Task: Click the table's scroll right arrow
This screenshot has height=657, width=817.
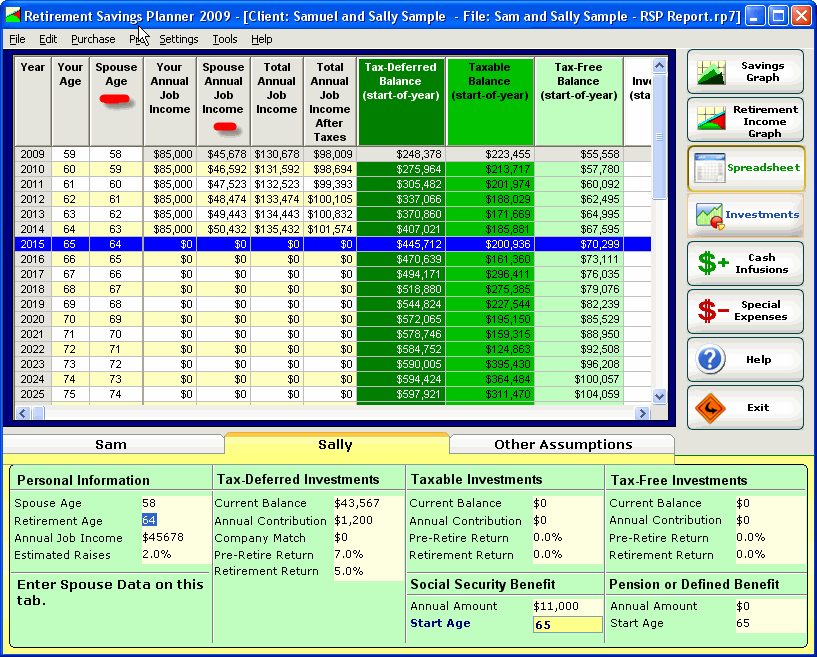Action: (642, 413)
